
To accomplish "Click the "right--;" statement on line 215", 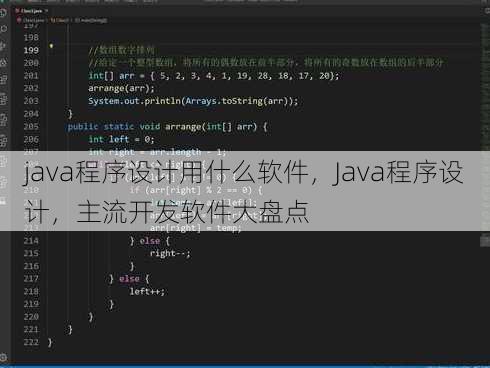I will [x=170, y=253].
